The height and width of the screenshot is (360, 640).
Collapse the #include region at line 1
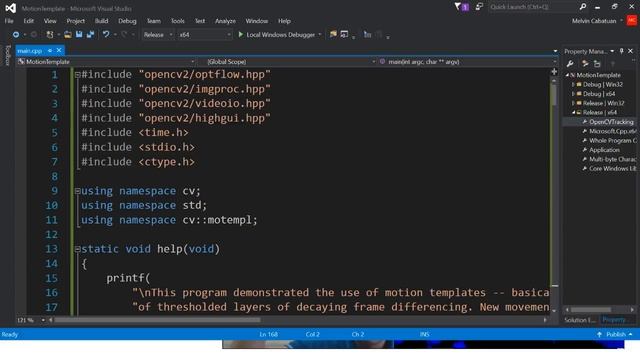click(78, 75)
